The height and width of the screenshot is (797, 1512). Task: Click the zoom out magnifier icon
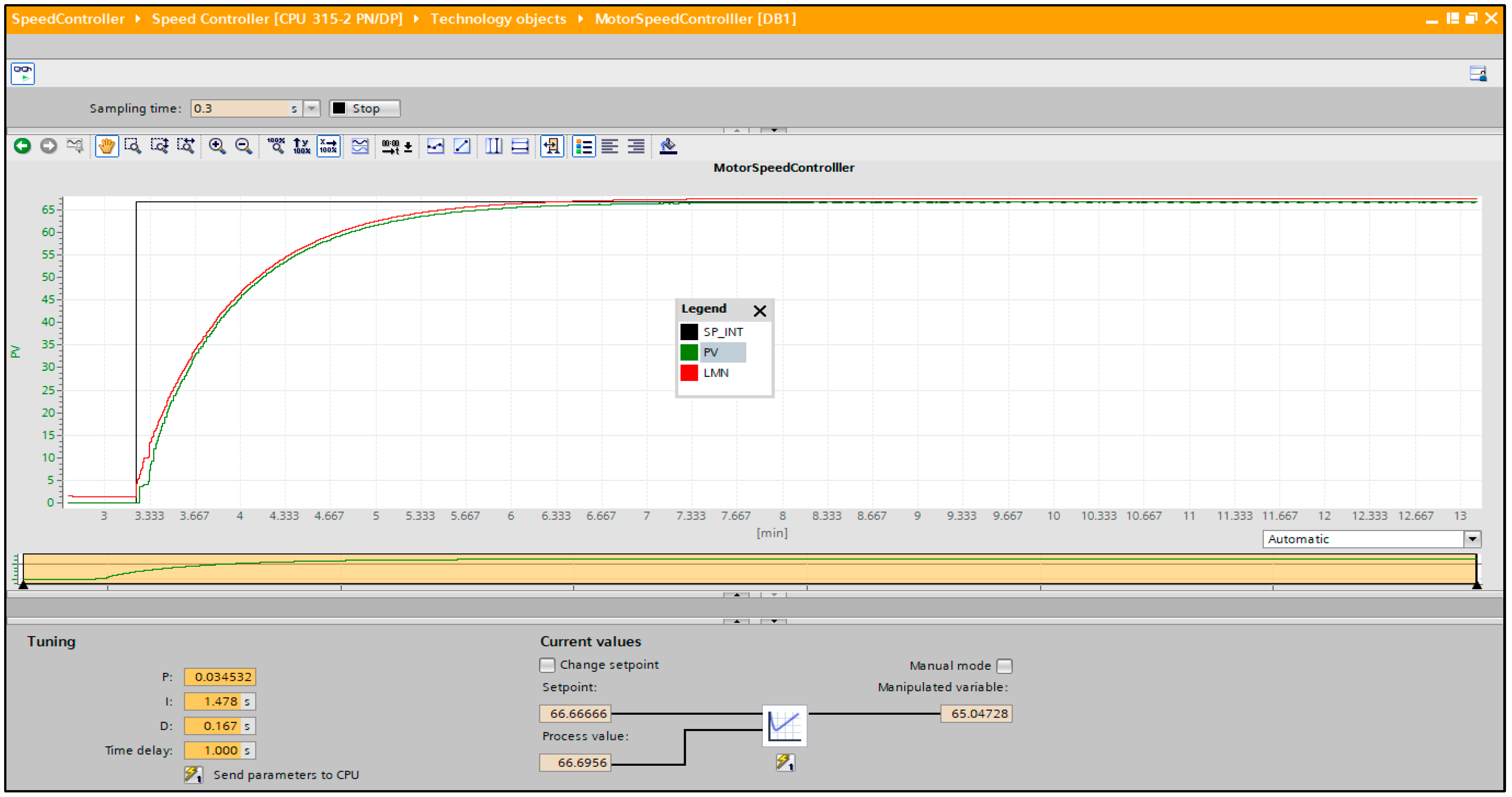(243, 146)
